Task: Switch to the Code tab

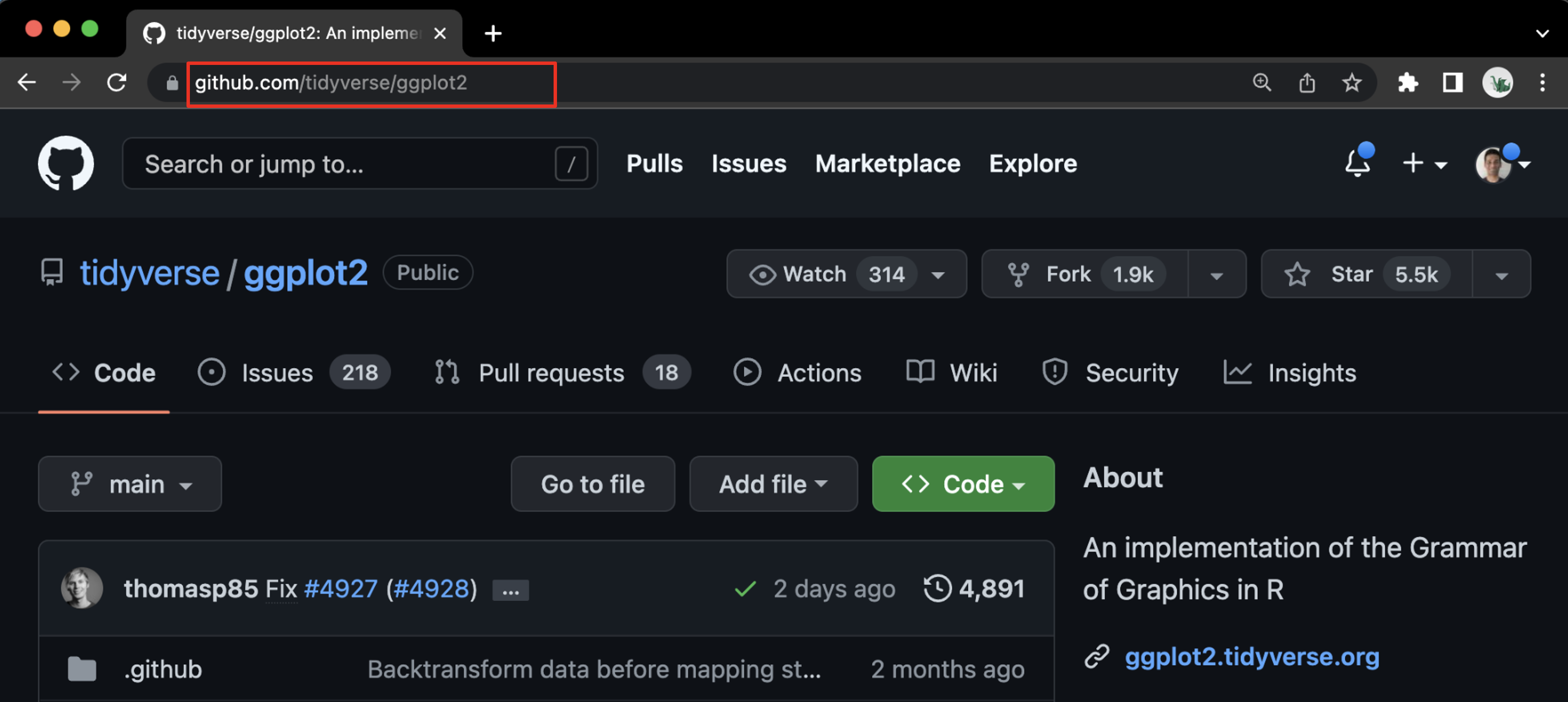Action: click(104, 372)
